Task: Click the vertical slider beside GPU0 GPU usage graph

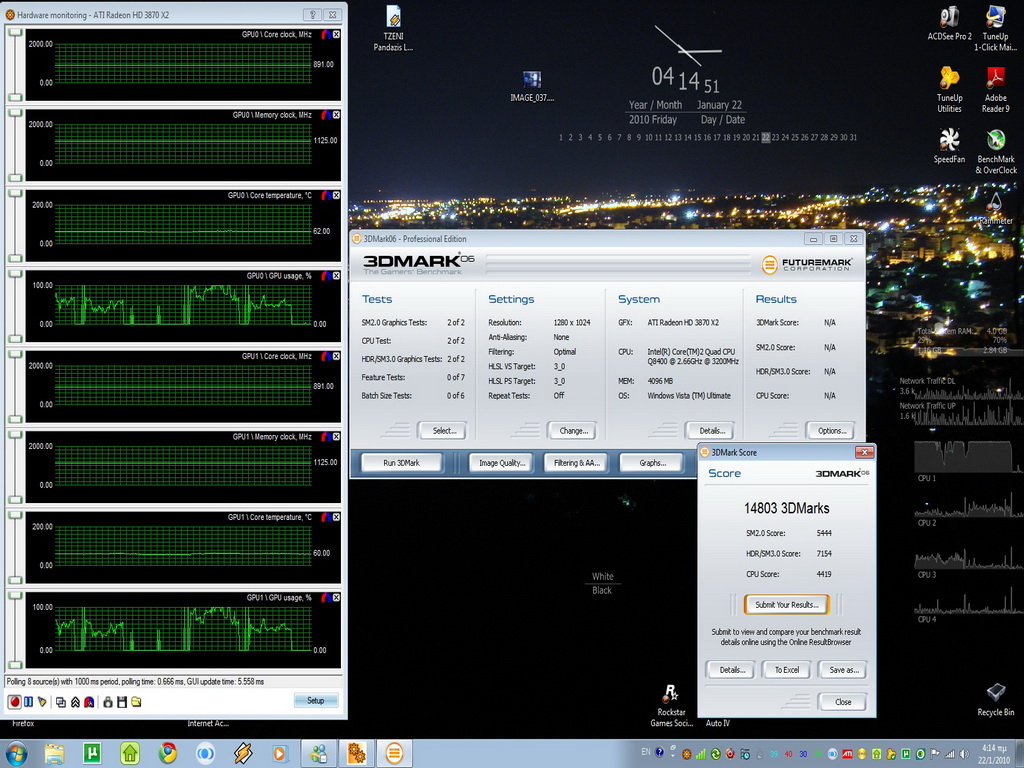Action: [15, 305]
